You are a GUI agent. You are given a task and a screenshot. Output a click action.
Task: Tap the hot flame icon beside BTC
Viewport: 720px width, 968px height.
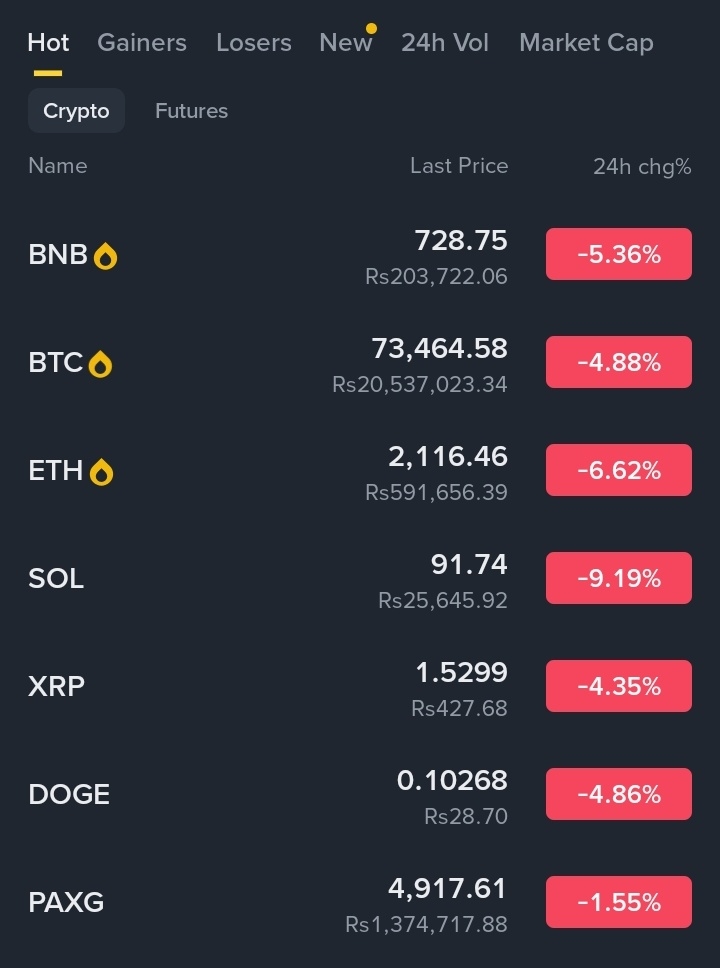click(100, 364)
